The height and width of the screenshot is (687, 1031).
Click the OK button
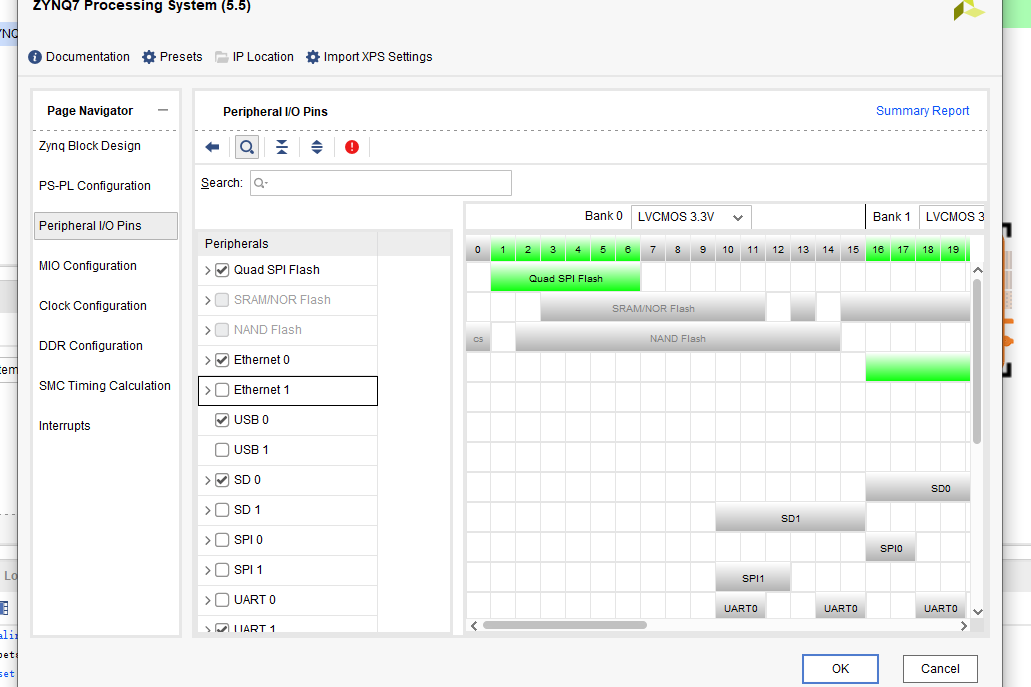840,669
